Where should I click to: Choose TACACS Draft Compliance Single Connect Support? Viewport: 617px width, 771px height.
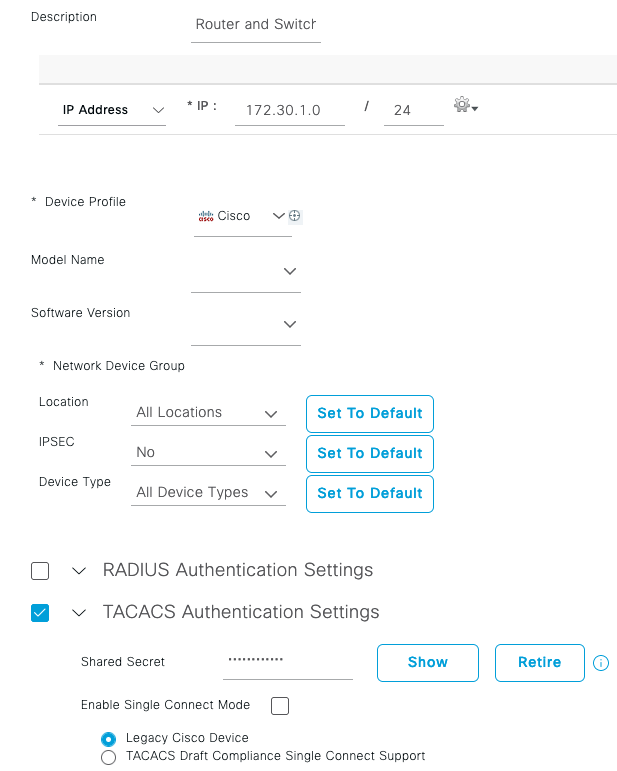tap(108, 757)
